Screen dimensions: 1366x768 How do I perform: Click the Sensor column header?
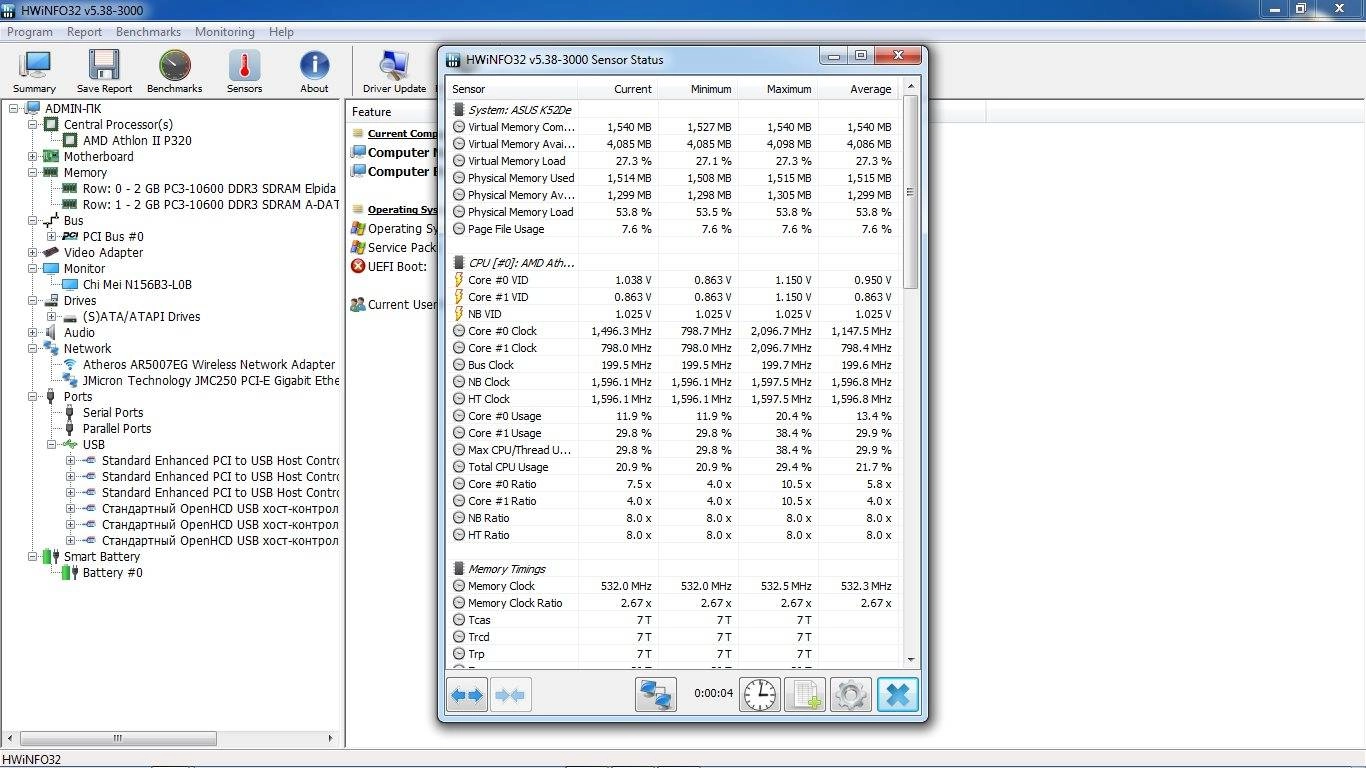click(512, 89)
